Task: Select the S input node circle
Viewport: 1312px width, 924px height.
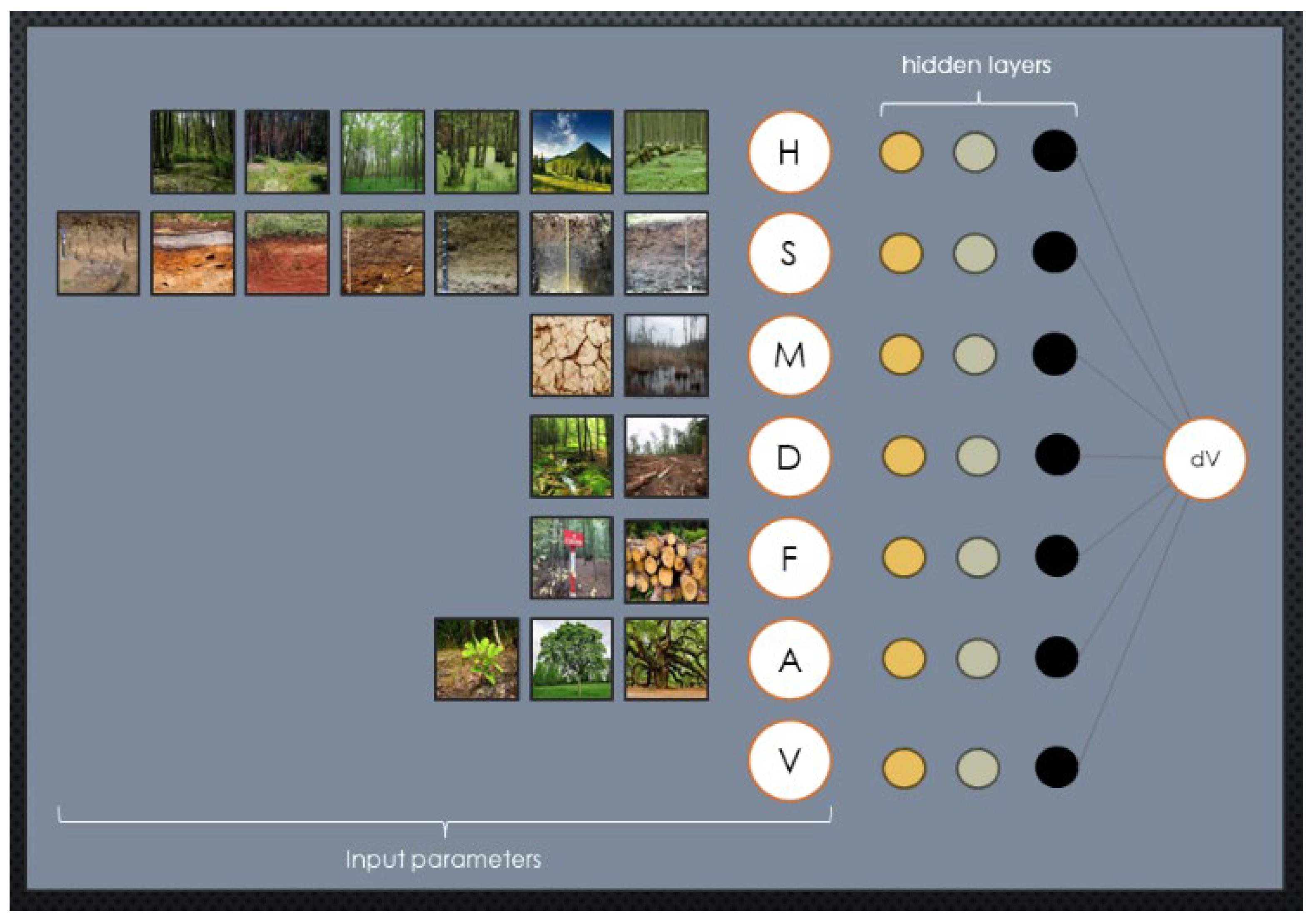Action: (788, 253)
